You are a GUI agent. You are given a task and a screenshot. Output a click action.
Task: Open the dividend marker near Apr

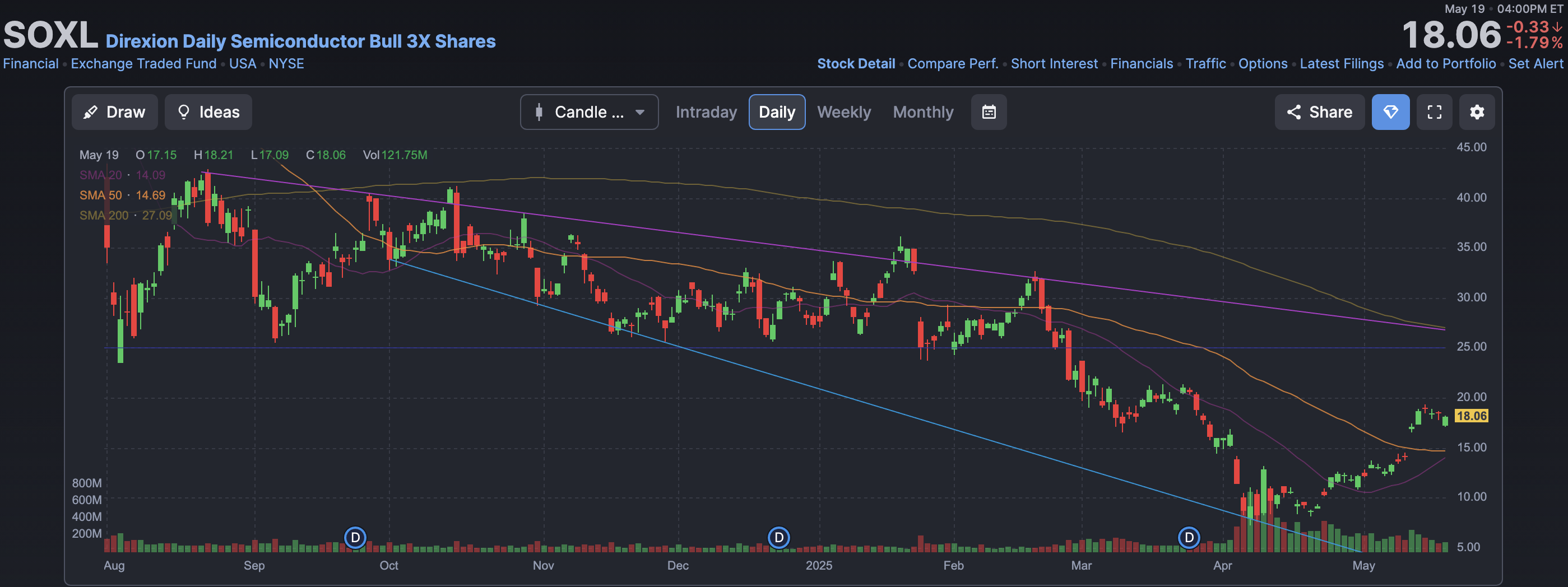[x=1189, y=538]
